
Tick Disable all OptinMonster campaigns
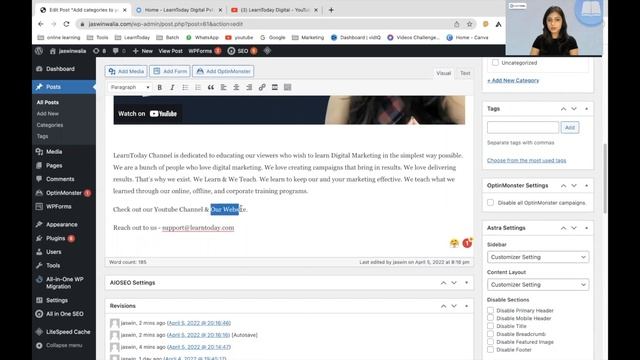click(490, 202)
